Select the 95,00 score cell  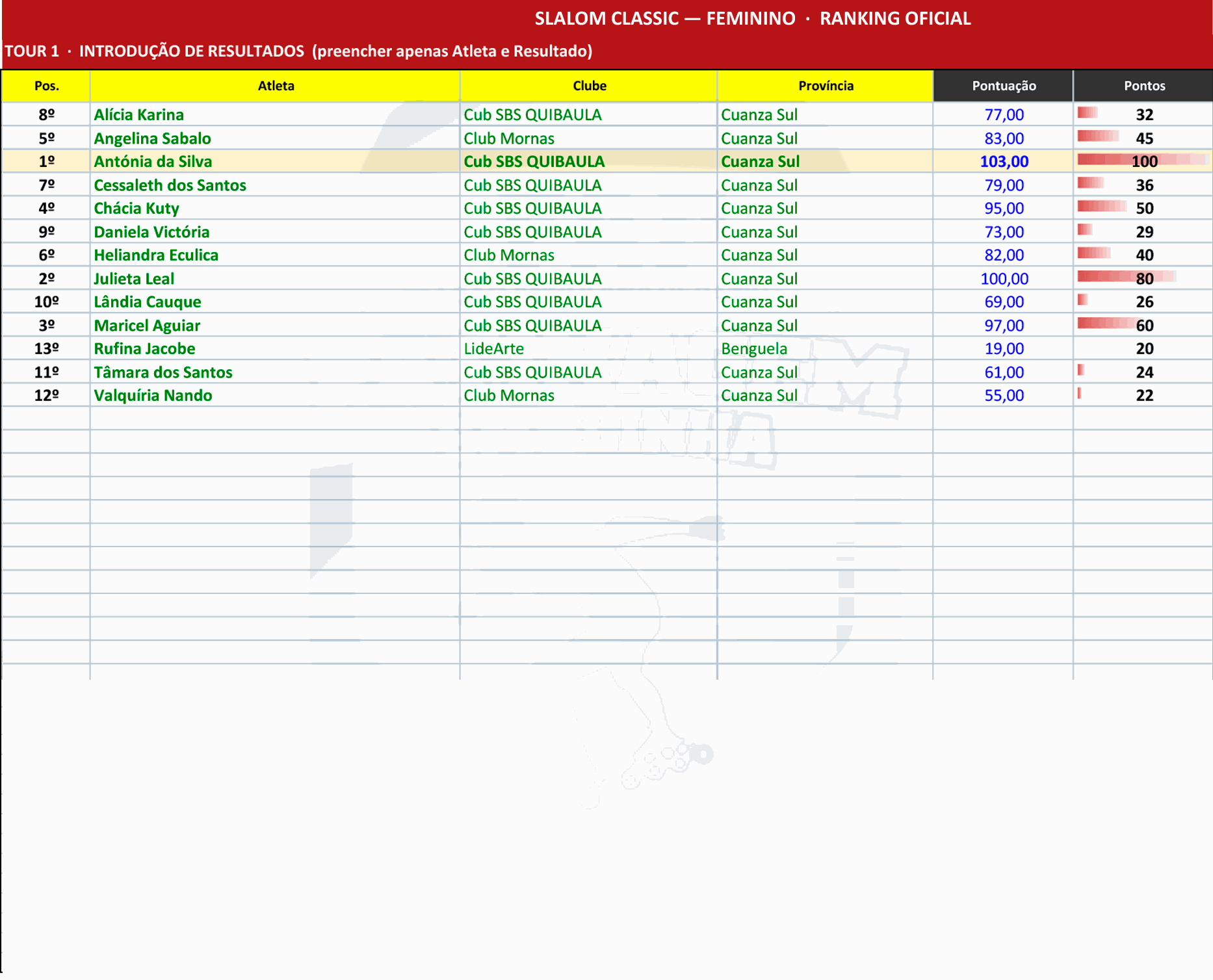[x=1004, y=208]
